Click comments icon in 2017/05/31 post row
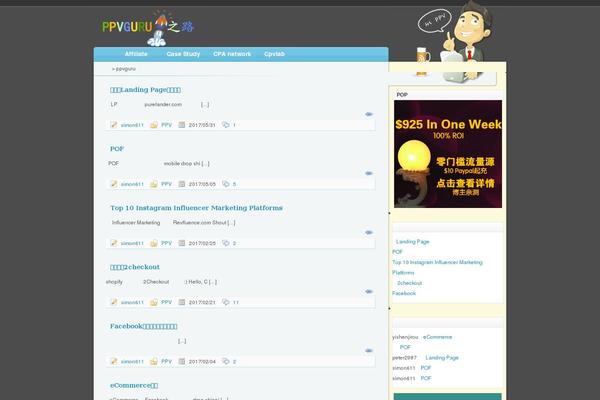 (x=226, y=125)
